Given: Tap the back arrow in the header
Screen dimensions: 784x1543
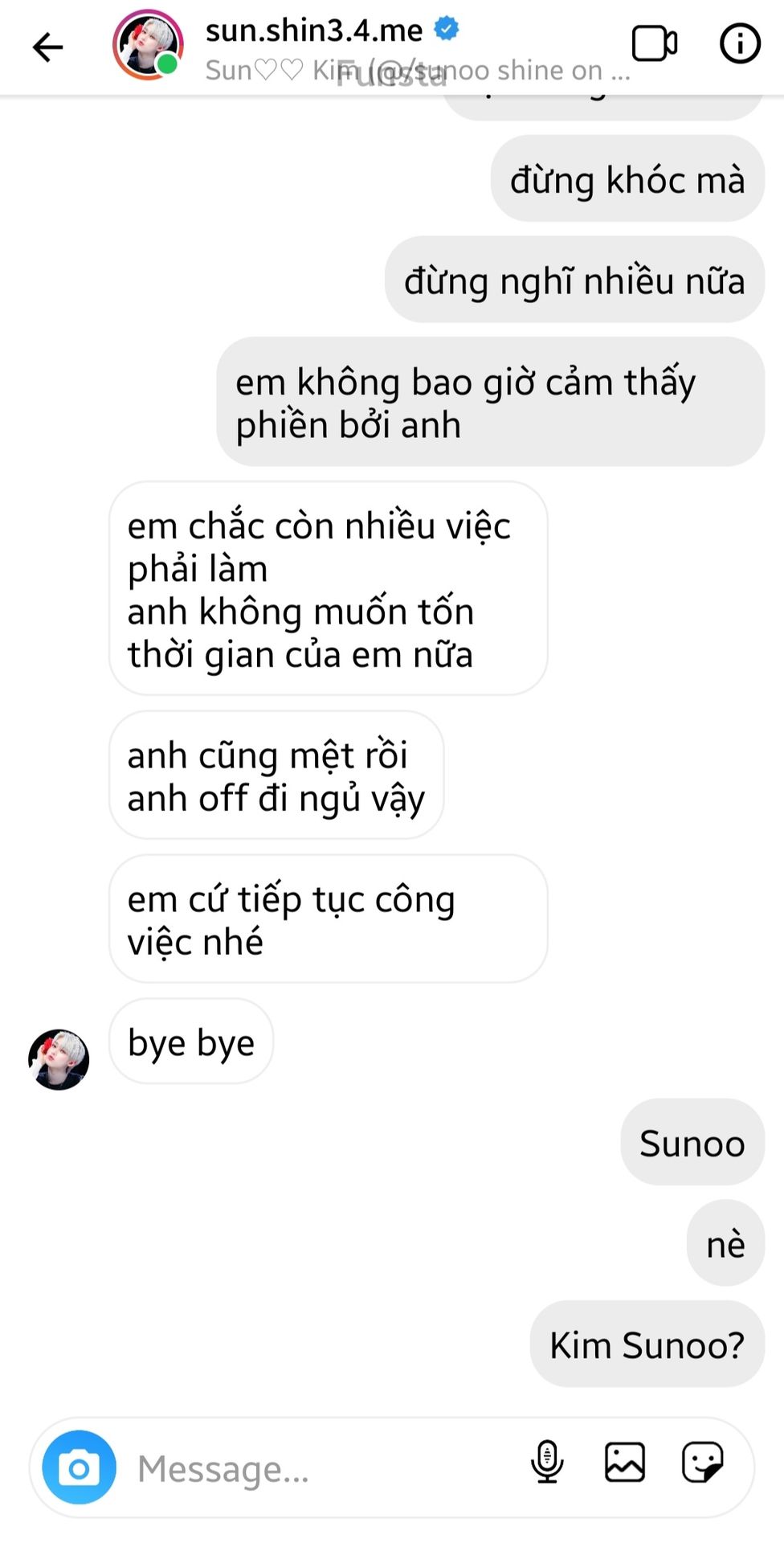Looking at the screenshot, I should (x=47, y=47).
